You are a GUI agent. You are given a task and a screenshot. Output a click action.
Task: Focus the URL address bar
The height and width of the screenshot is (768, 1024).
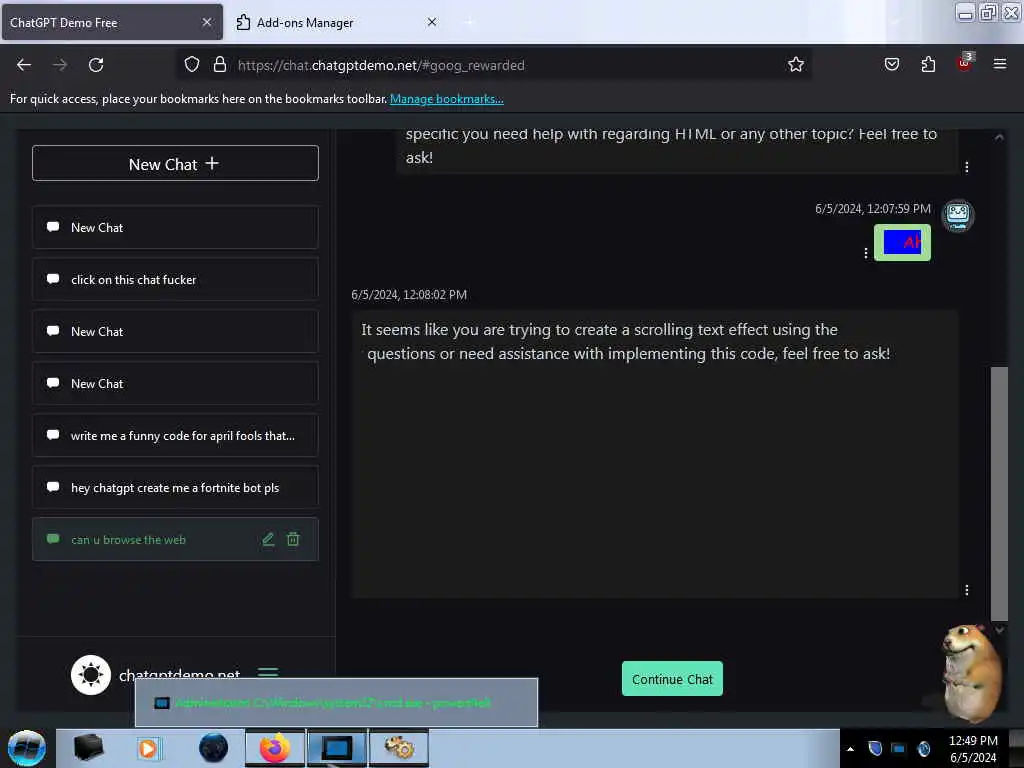[x=496, y=65]
